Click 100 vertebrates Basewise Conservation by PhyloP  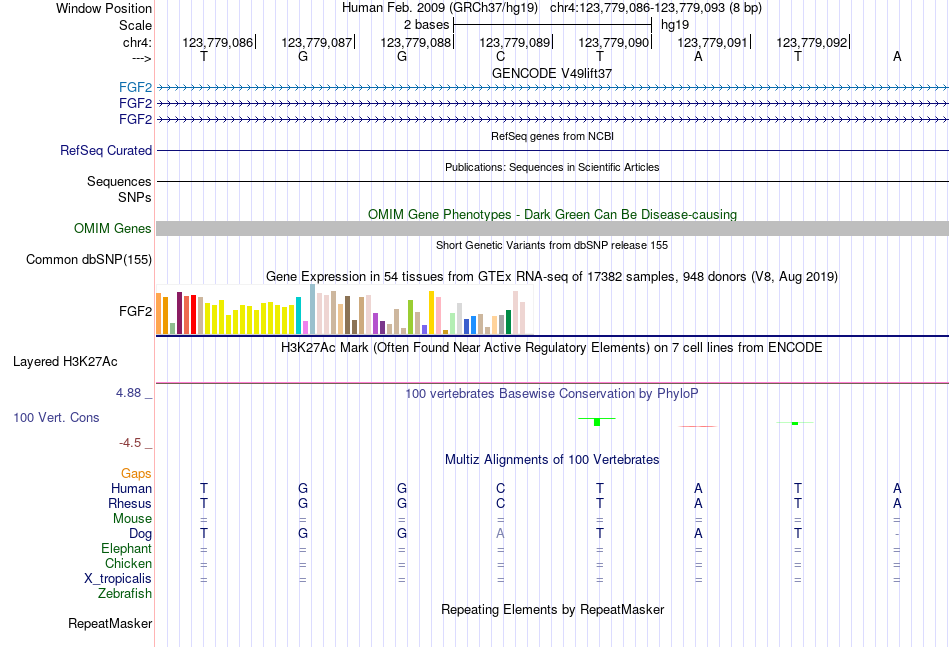[x=552, y=394]
